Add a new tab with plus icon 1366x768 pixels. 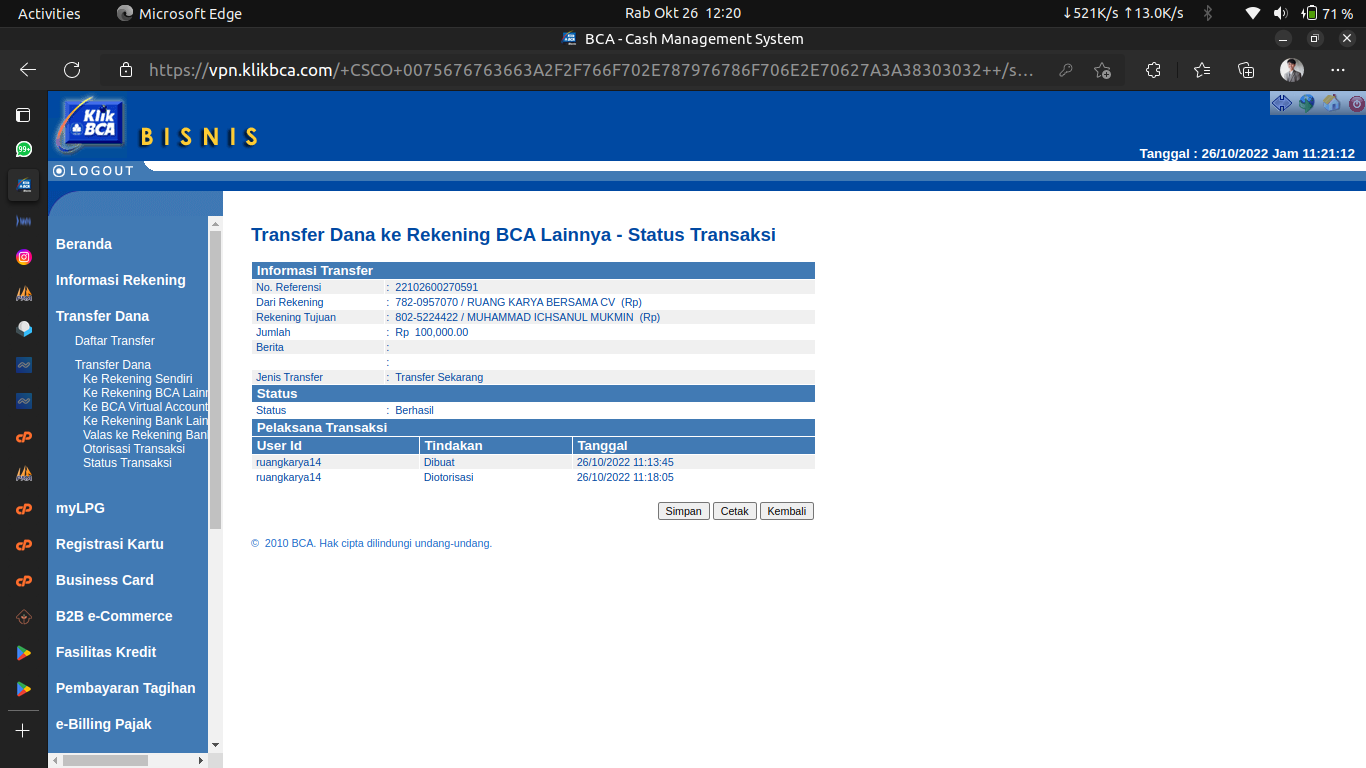[x=24, y=731]
